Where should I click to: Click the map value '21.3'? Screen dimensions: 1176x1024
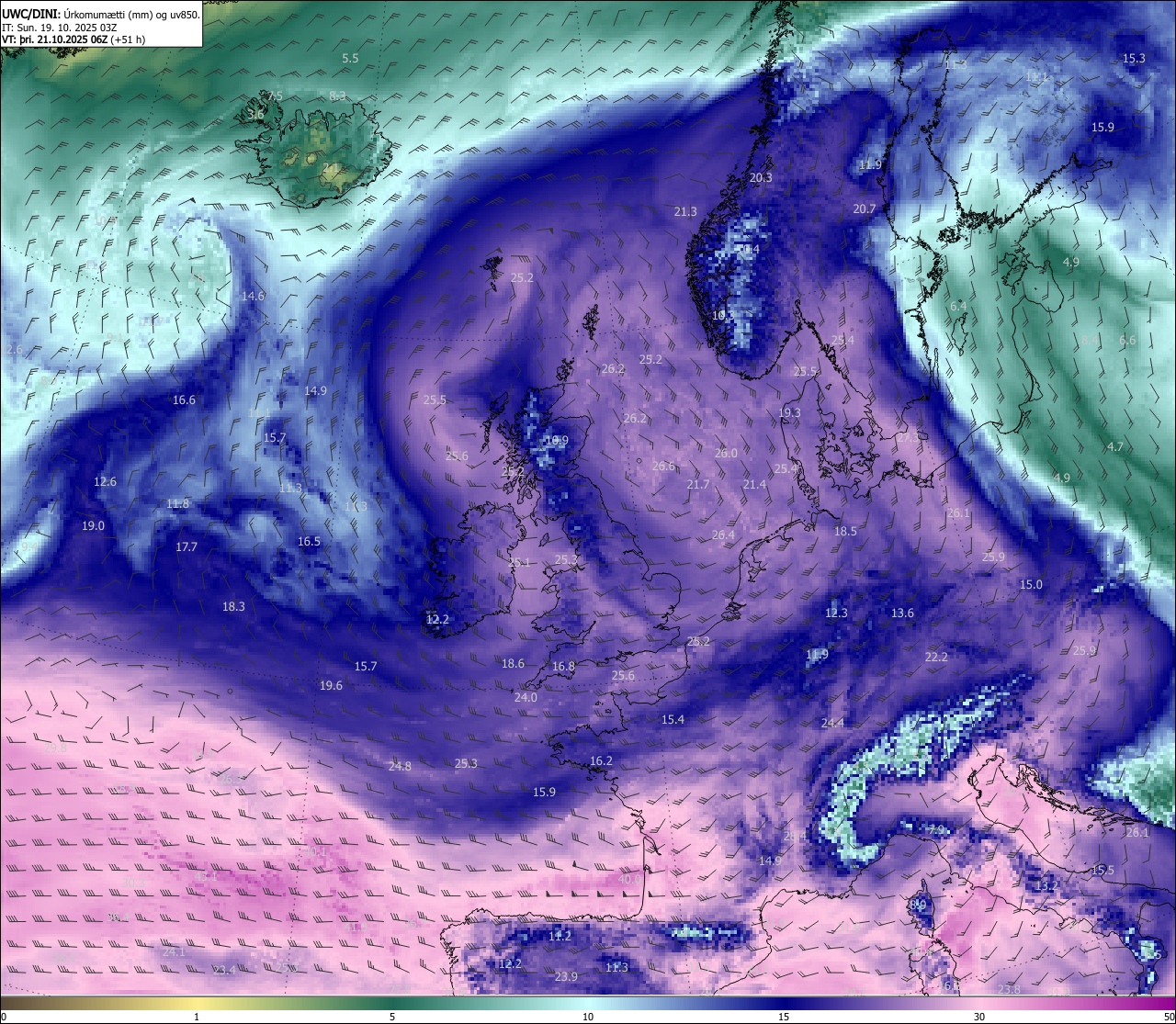(x=685, y=212)
